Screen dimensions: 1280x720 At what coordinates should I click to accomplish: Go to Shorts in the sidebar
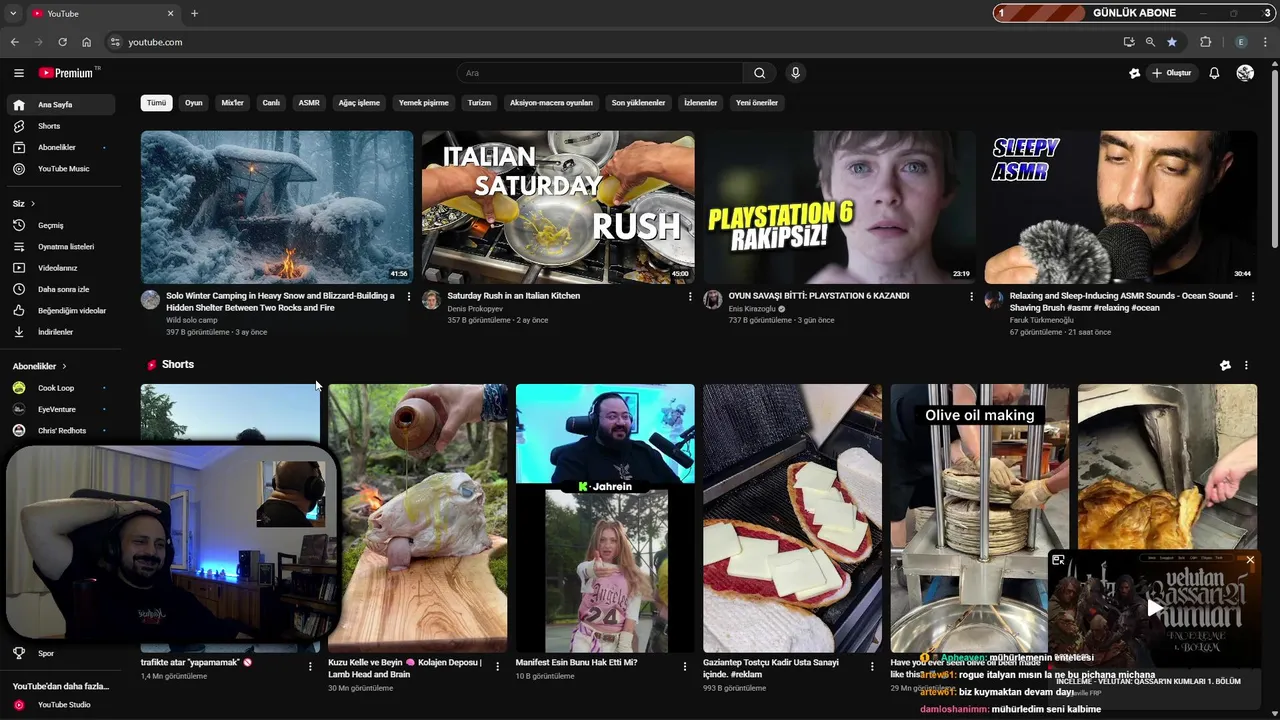coord(61,126)
